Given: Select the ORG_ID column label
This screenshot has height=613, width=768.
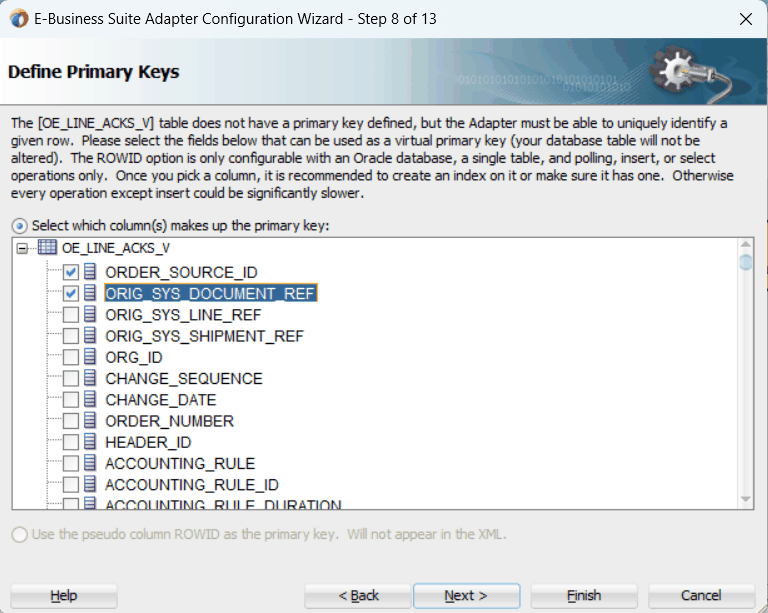Looking at the screenshot, I should coord(134,357).
